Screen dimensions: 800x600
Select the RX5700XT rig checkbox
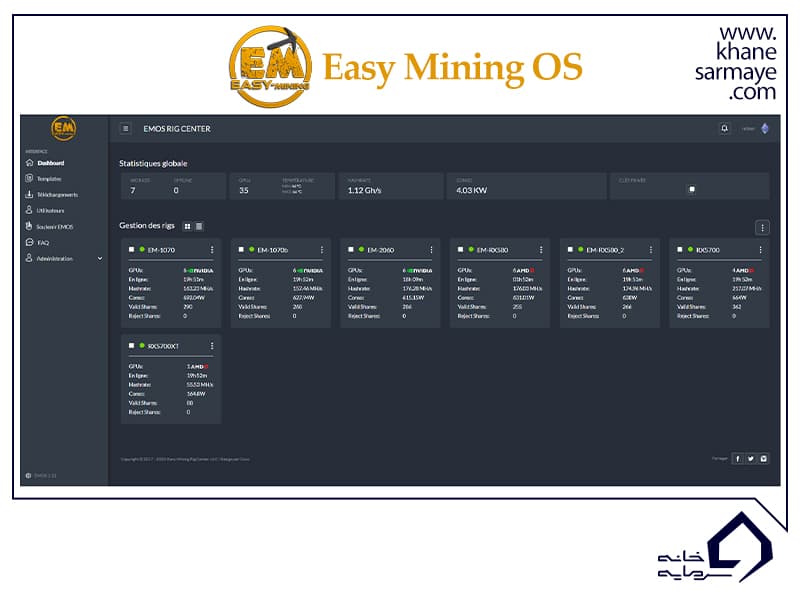[x=132, y=346]
